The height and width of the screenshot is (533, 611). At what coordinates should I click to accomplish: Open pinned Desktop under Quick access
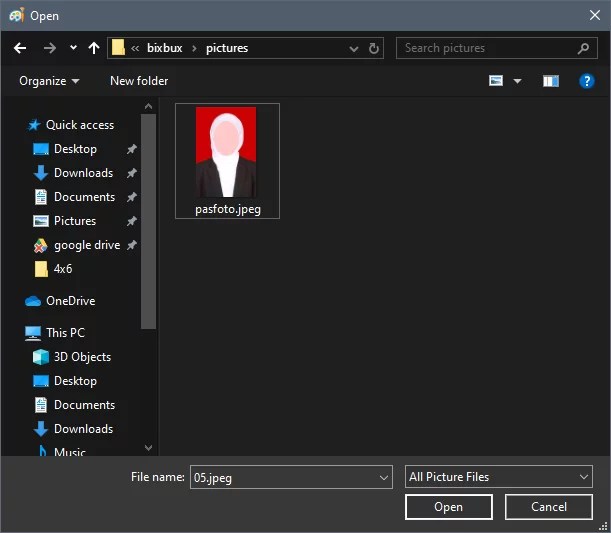[75, 149]
